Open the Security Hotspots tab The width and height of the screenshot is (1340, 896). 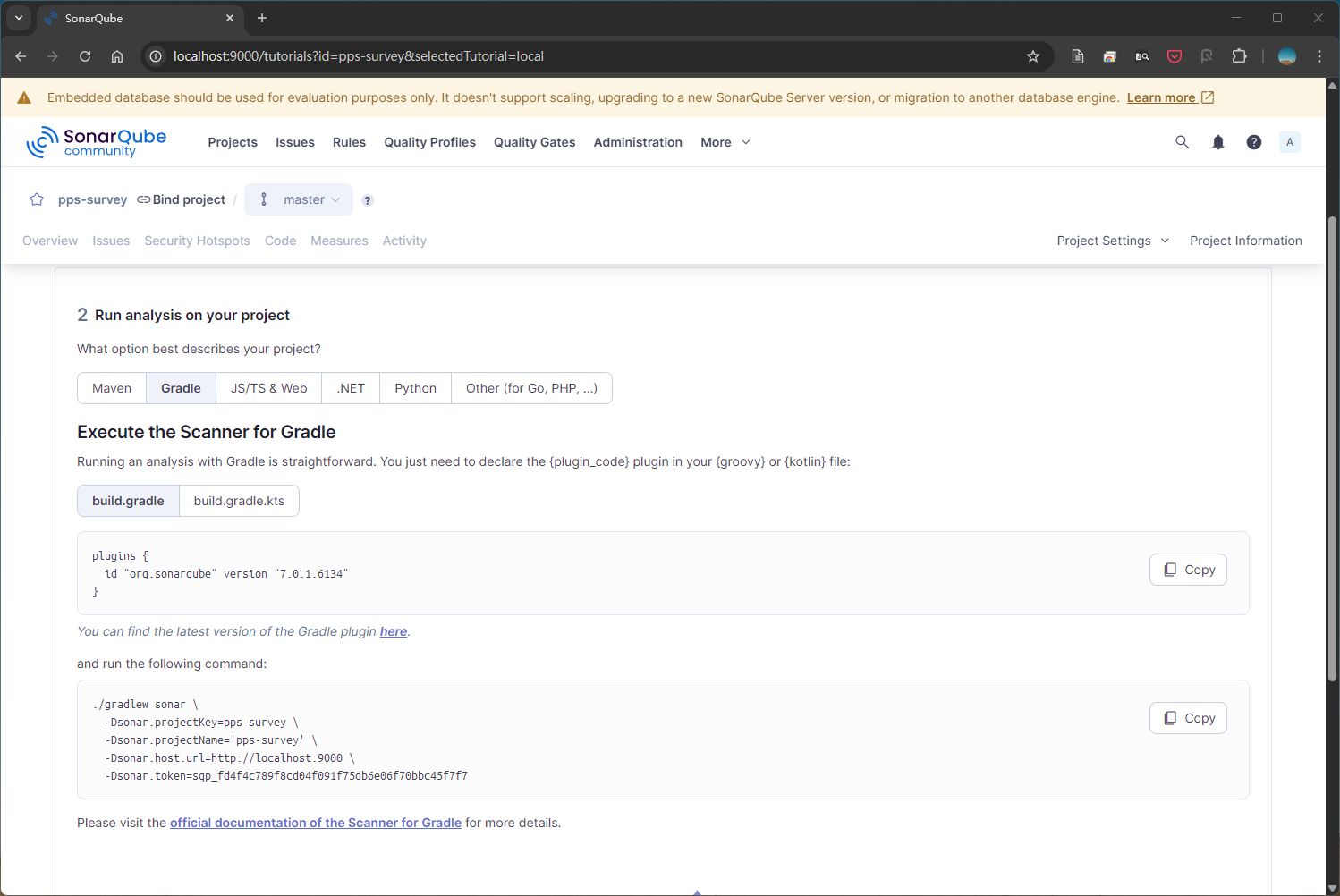point(197,241)
